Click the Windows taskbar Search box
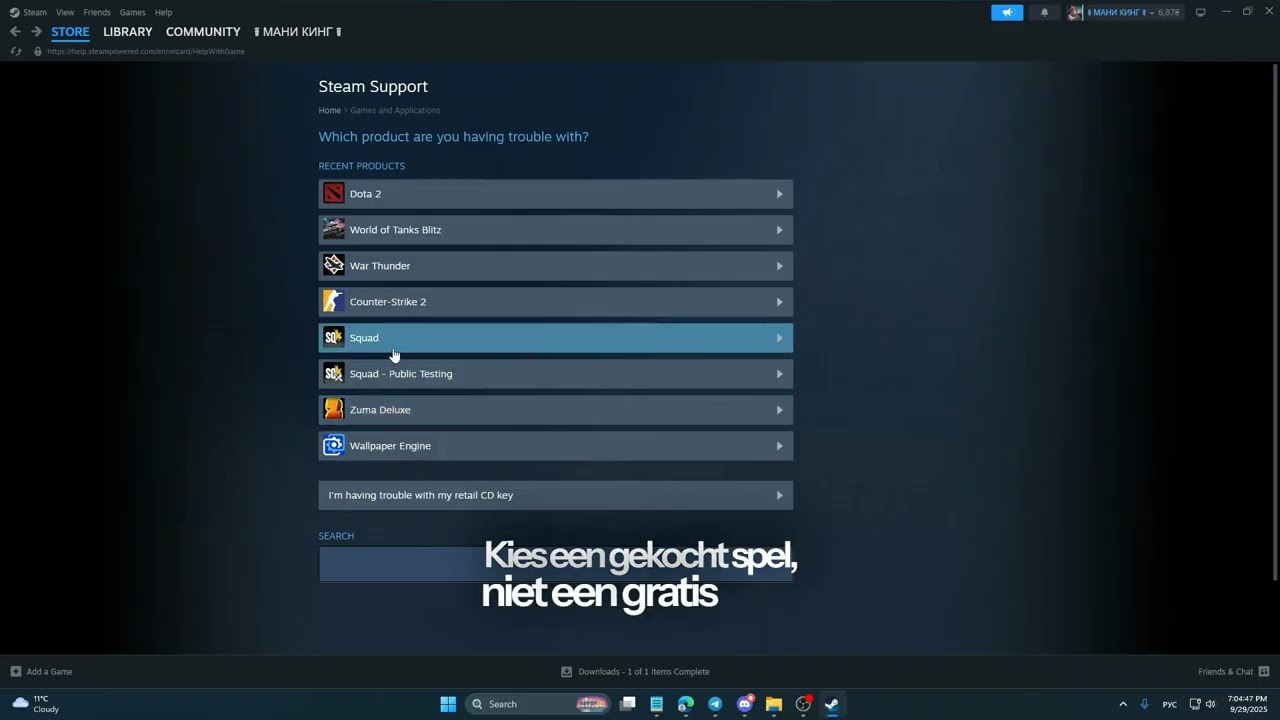The image size is (1280, 720). [x=538, y=704]
